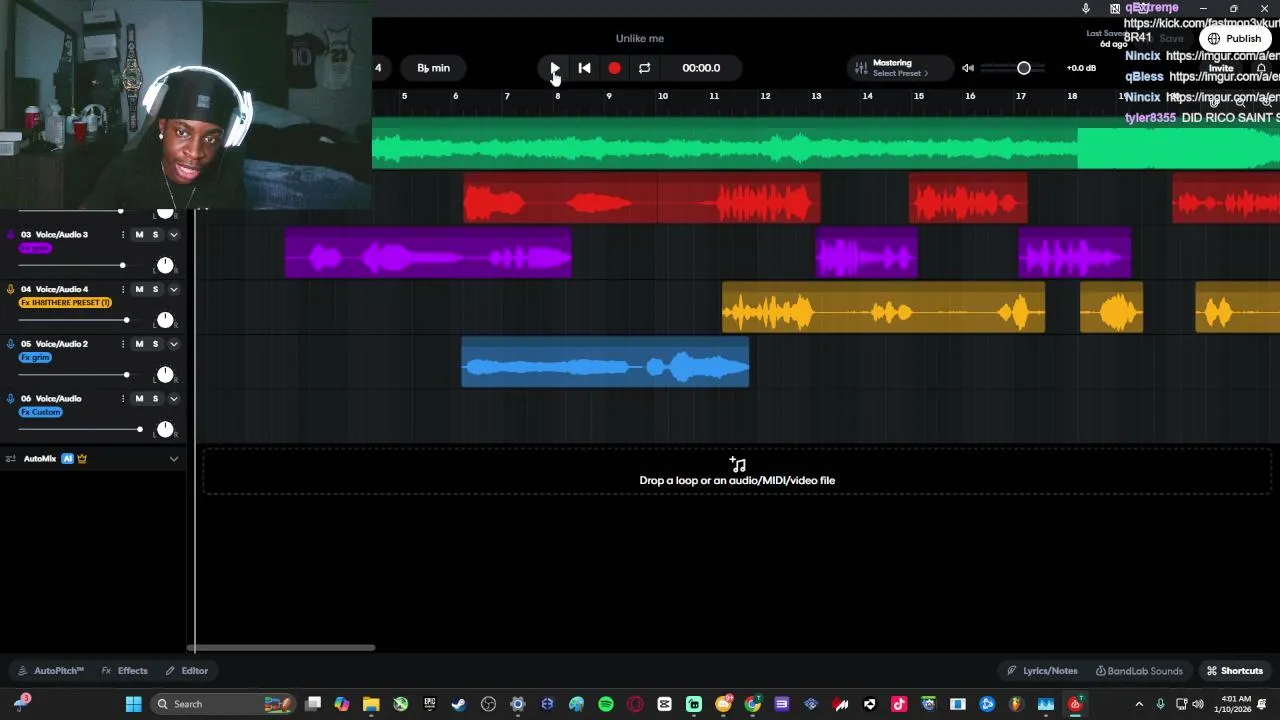Open the three-dot menu for Voice/Audio 2
The image size is (1280, 720).
click(123, 344)
